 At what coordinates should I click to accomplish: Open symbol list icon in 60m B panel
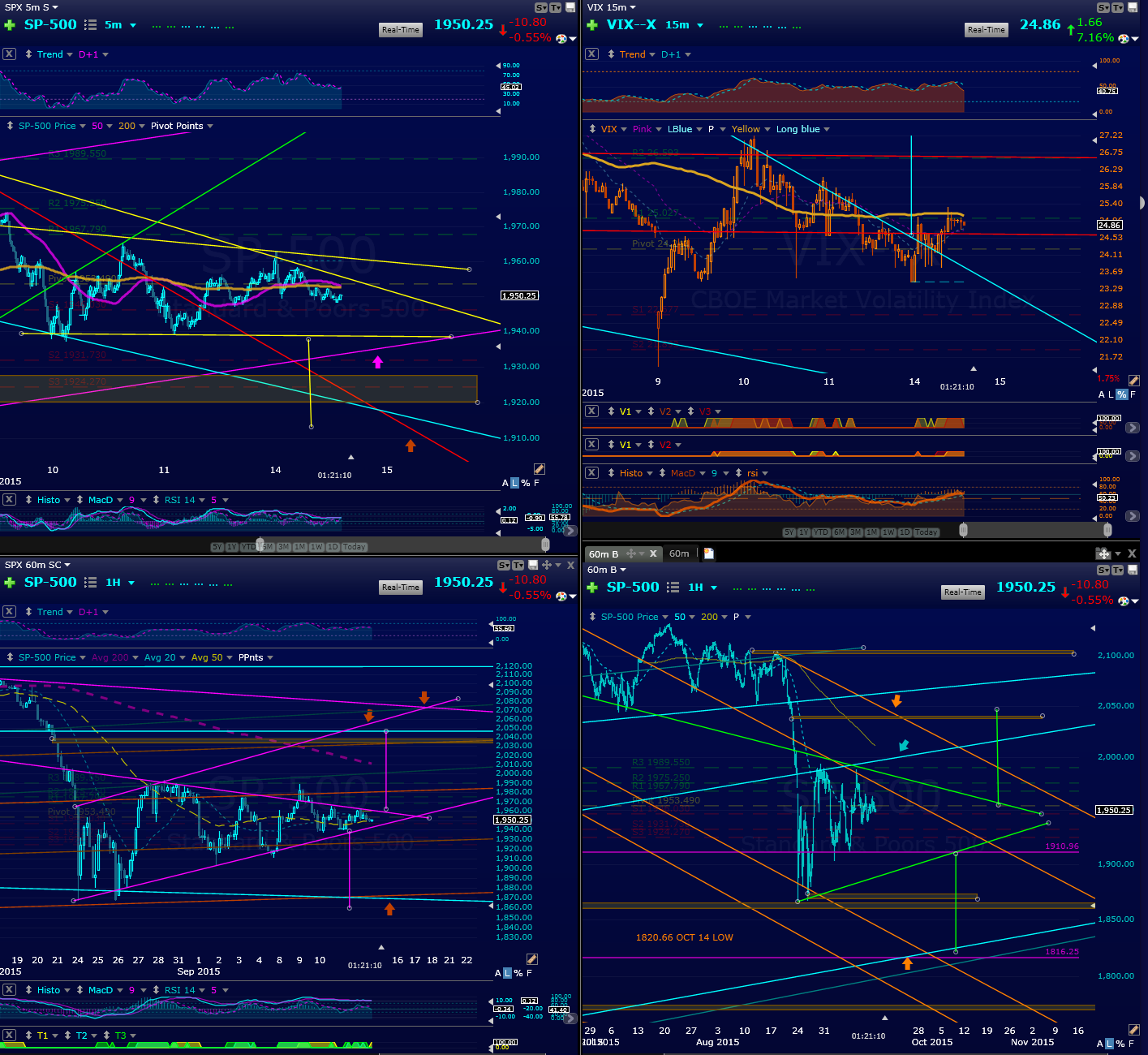(673, 588)
